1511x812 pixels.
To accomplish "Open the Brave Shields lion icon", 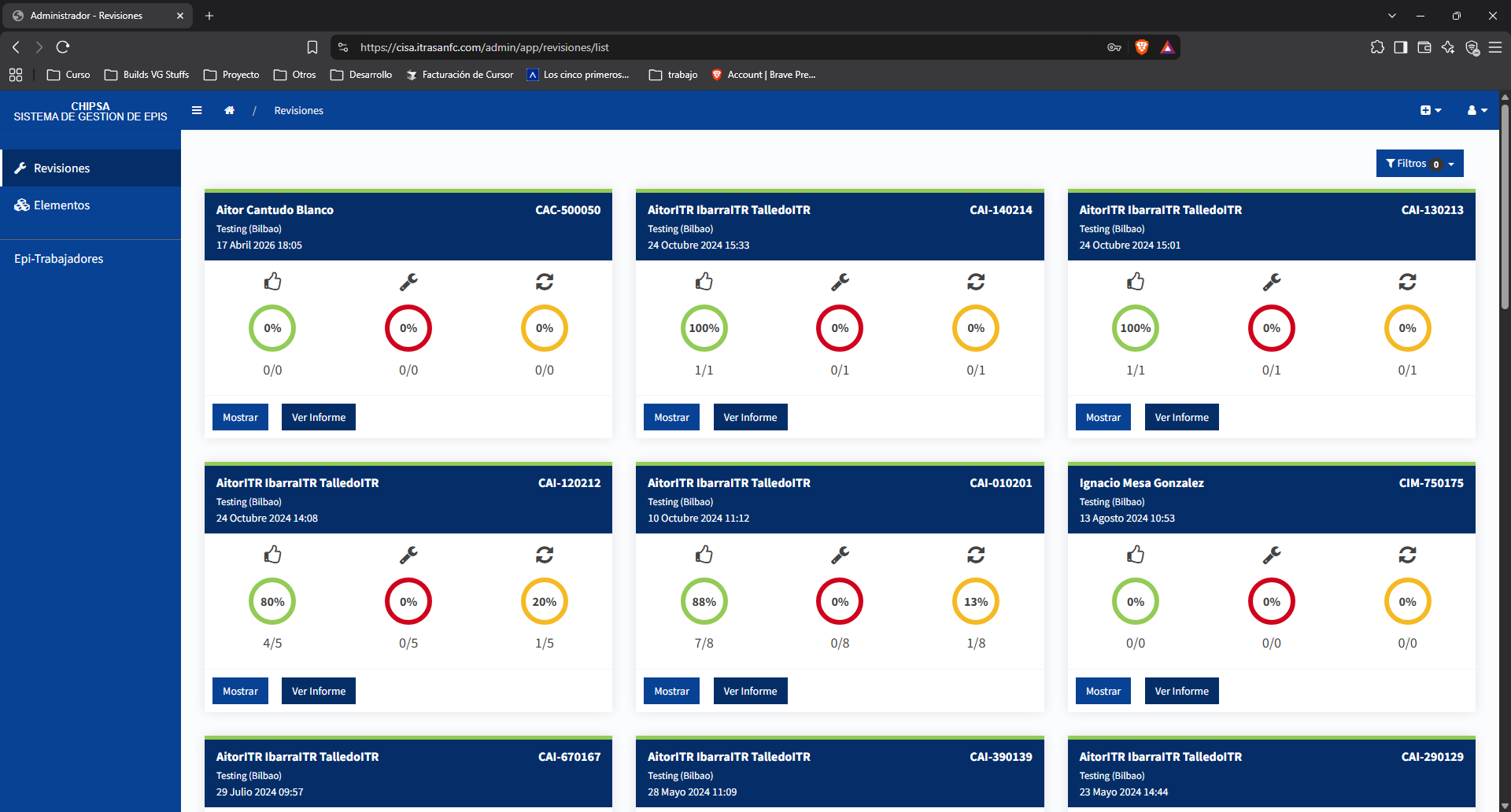I will 1142,47.
